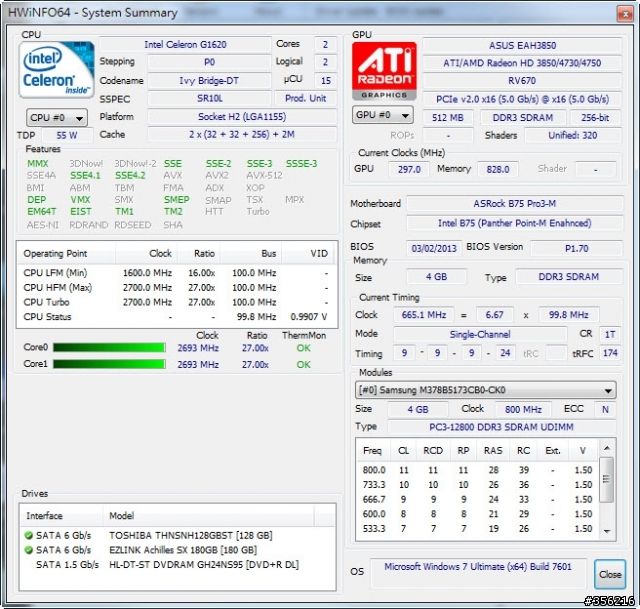The width and height of the screenshot is (640, 609).
Task: Click the Prod. Unit field
Action: coord(305,98)
